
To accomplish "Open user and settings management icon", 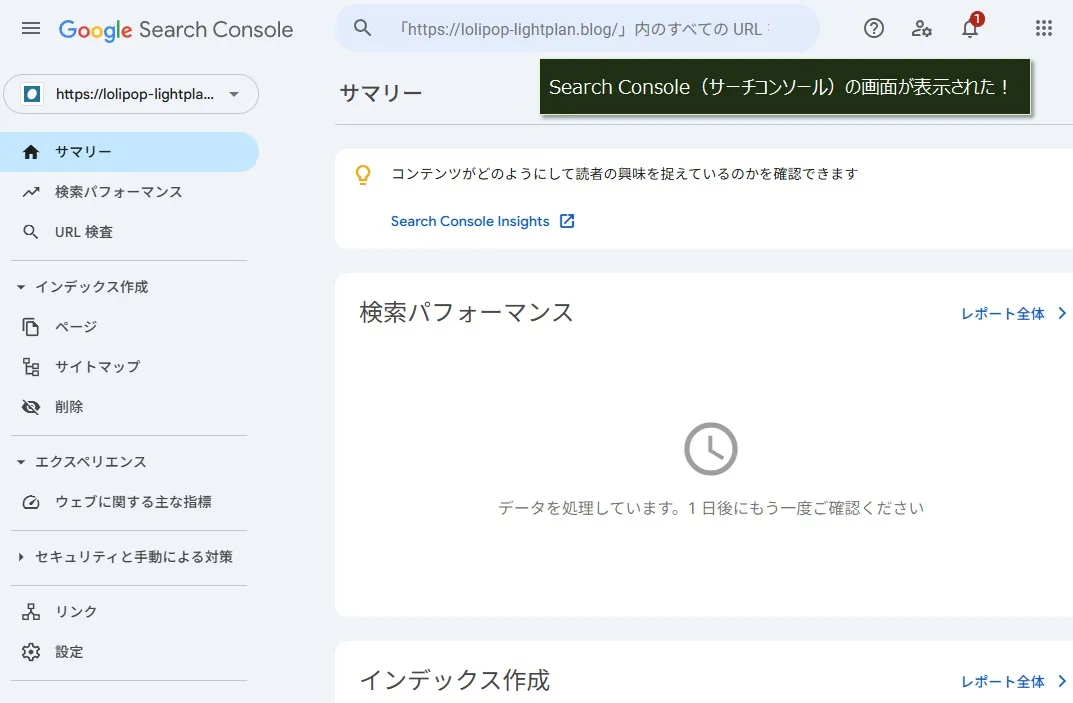I will pos(922,29).
